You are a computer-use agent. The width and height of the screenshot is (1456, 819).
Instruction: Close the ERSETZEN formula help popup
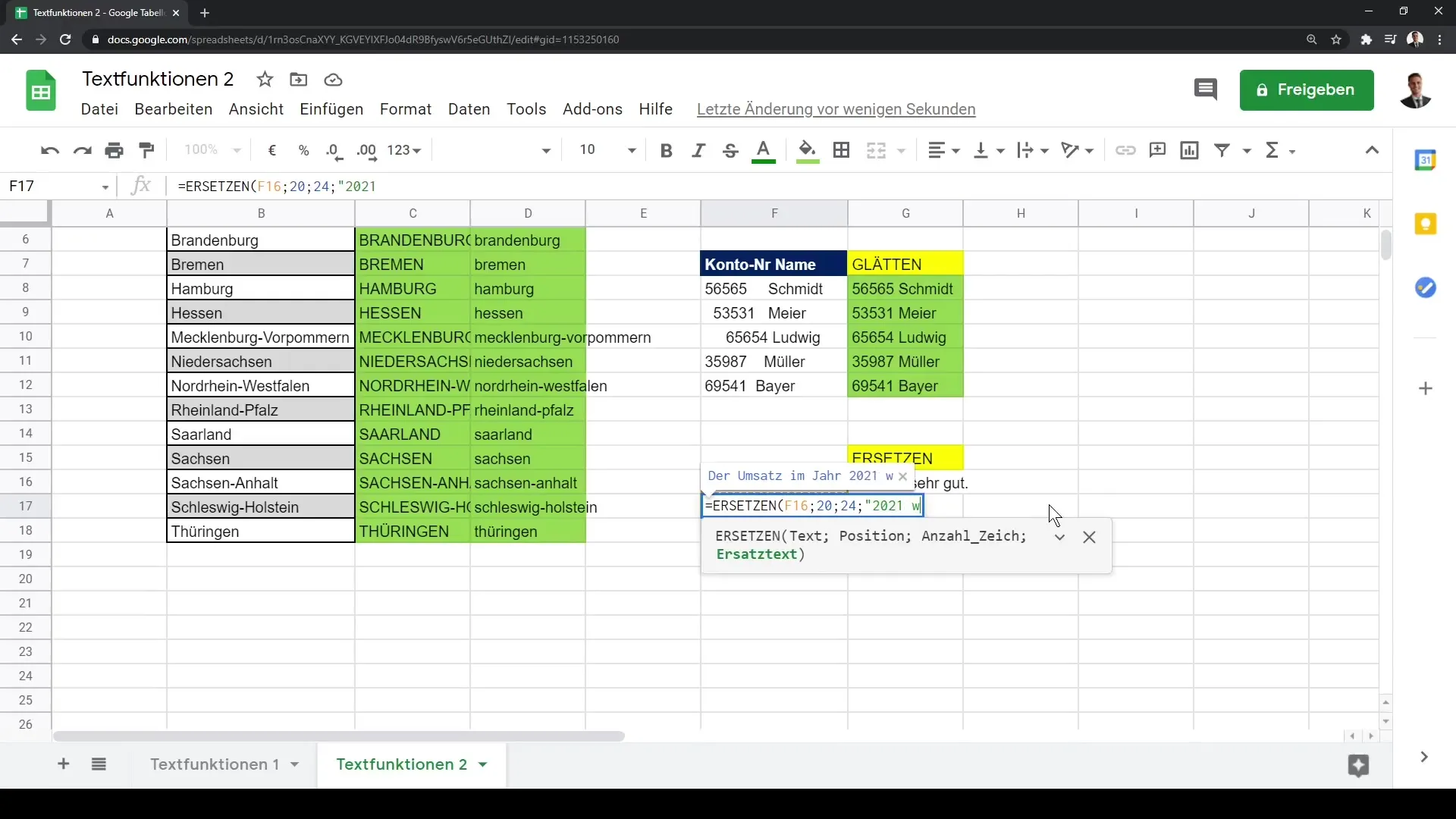coord(1090,538)
